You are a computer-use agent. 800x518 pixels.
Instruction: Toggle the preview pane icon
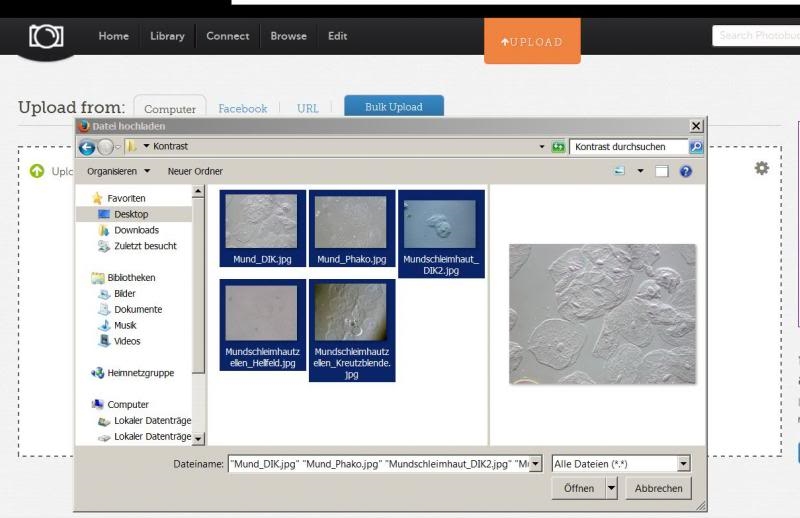(x=661, y=171)
